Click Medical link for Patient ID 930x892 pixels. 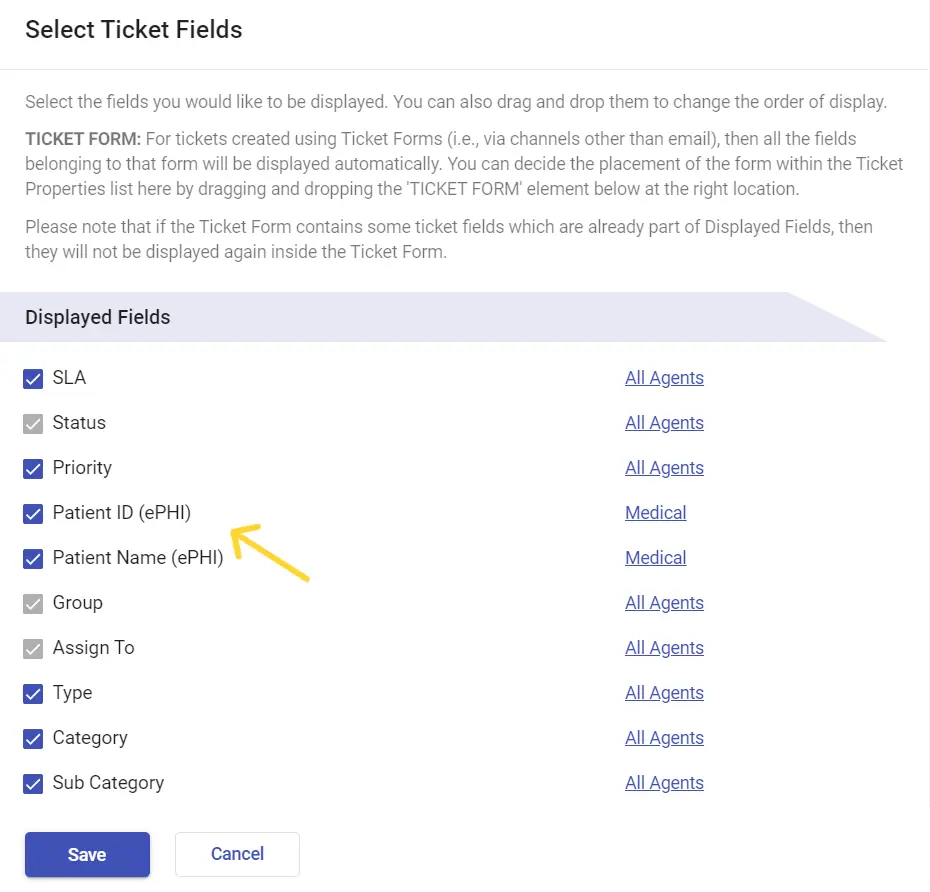[x=655, y=513]
